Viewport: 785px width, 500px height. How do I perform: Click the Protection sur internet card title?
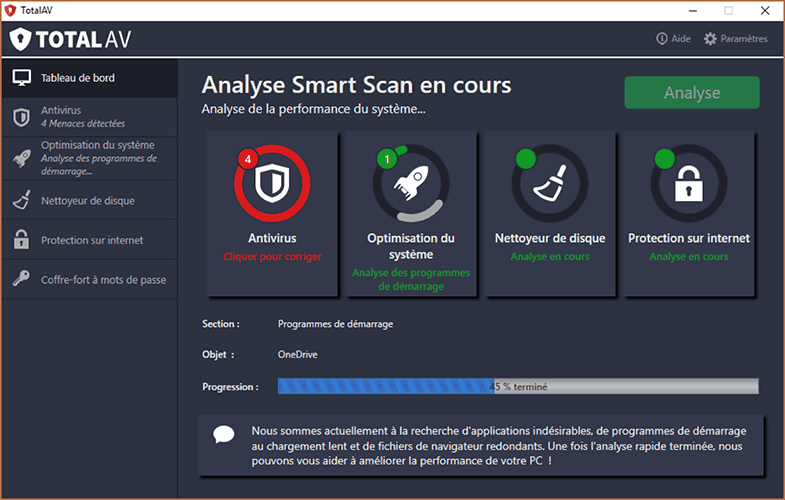coord(689,238)
